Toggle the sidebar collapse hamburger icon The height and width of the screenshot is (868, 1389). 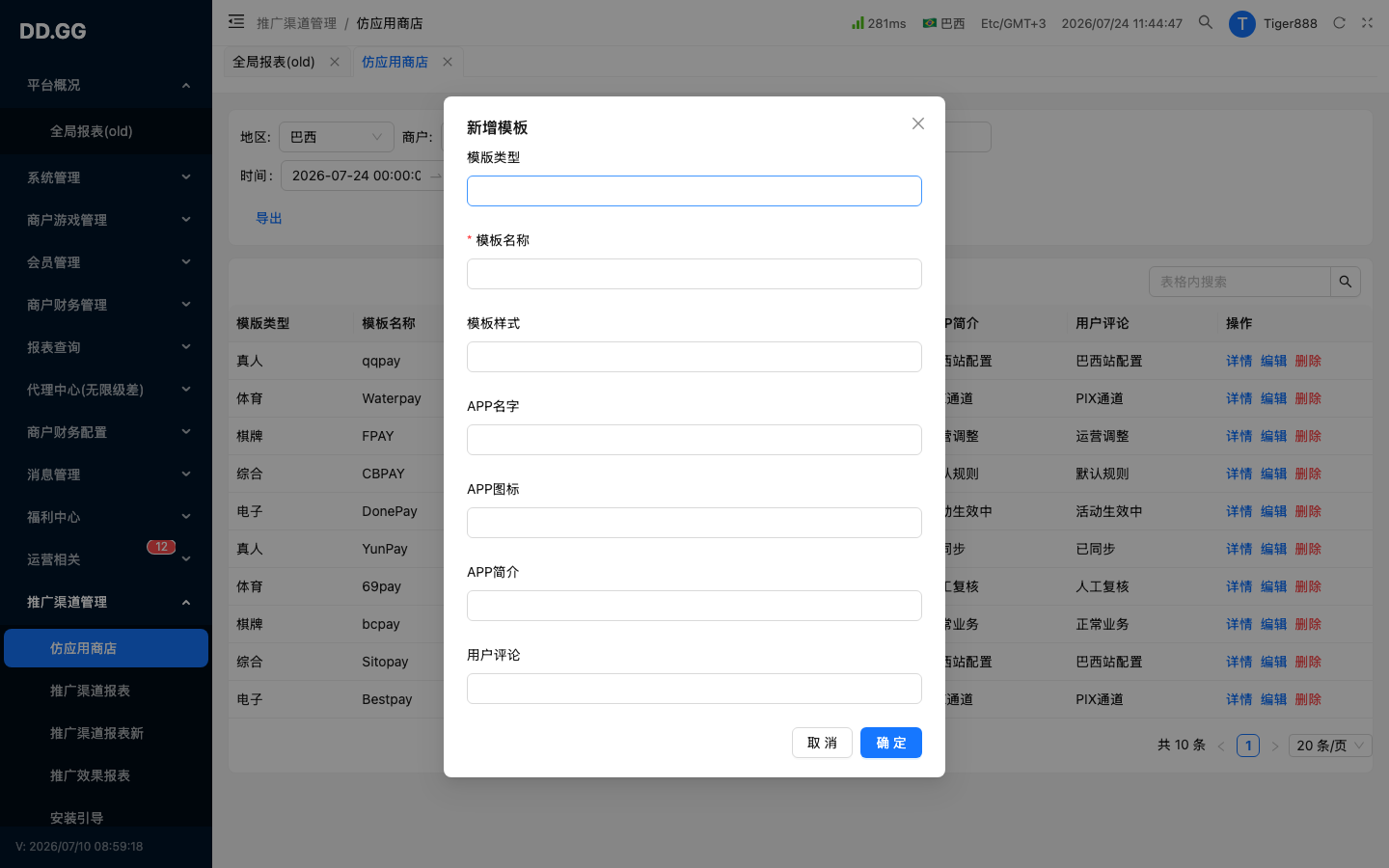236,21
